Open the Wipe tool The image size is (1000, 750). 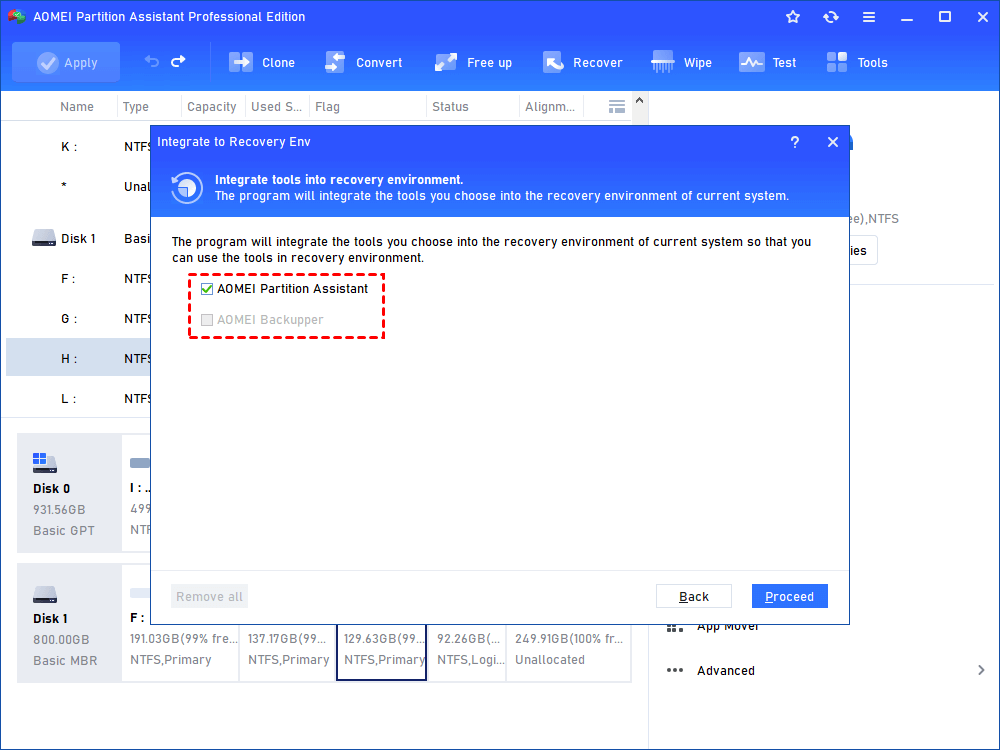681,62
